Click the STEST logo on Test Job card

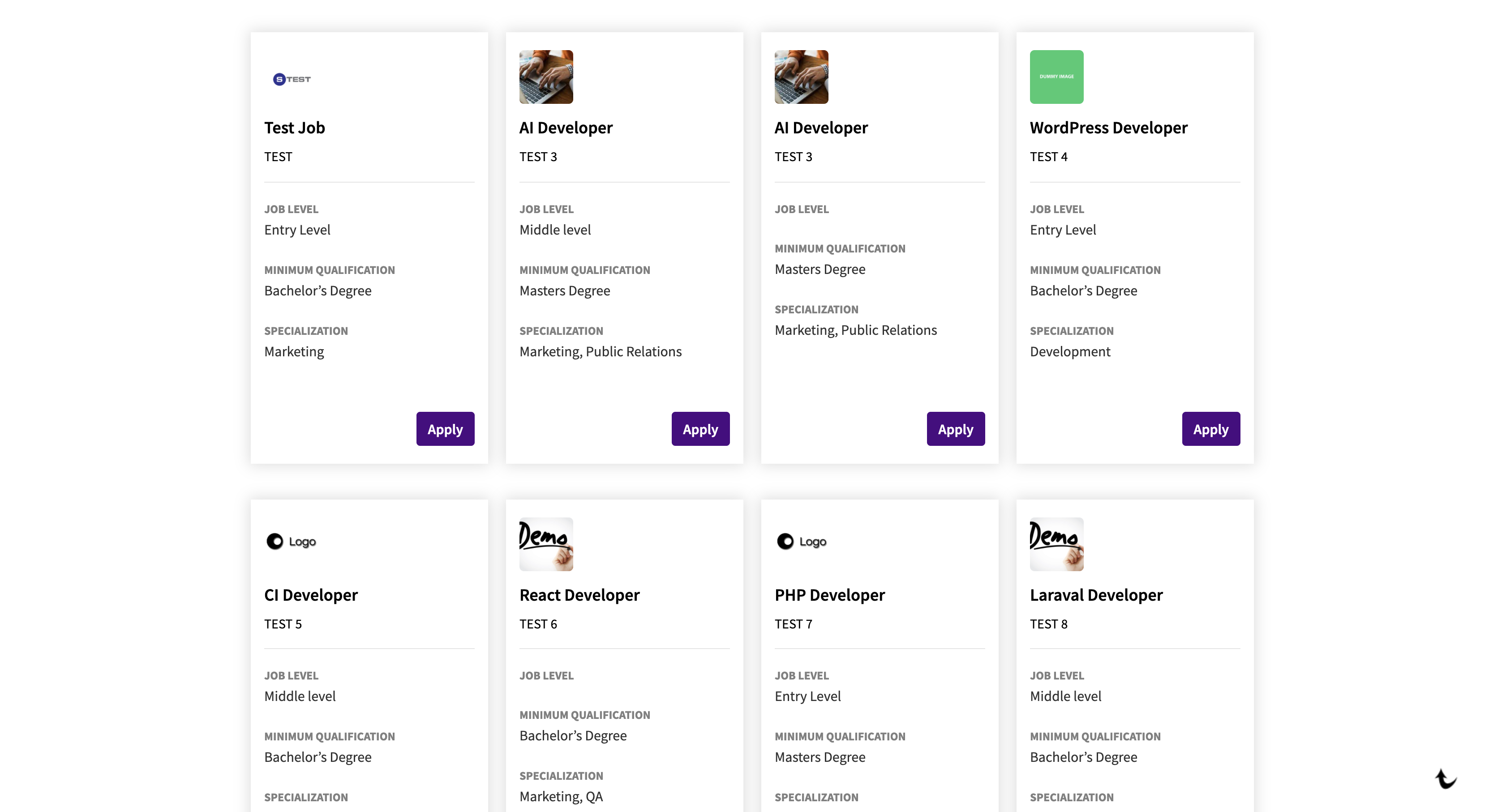tap(292, 79)
